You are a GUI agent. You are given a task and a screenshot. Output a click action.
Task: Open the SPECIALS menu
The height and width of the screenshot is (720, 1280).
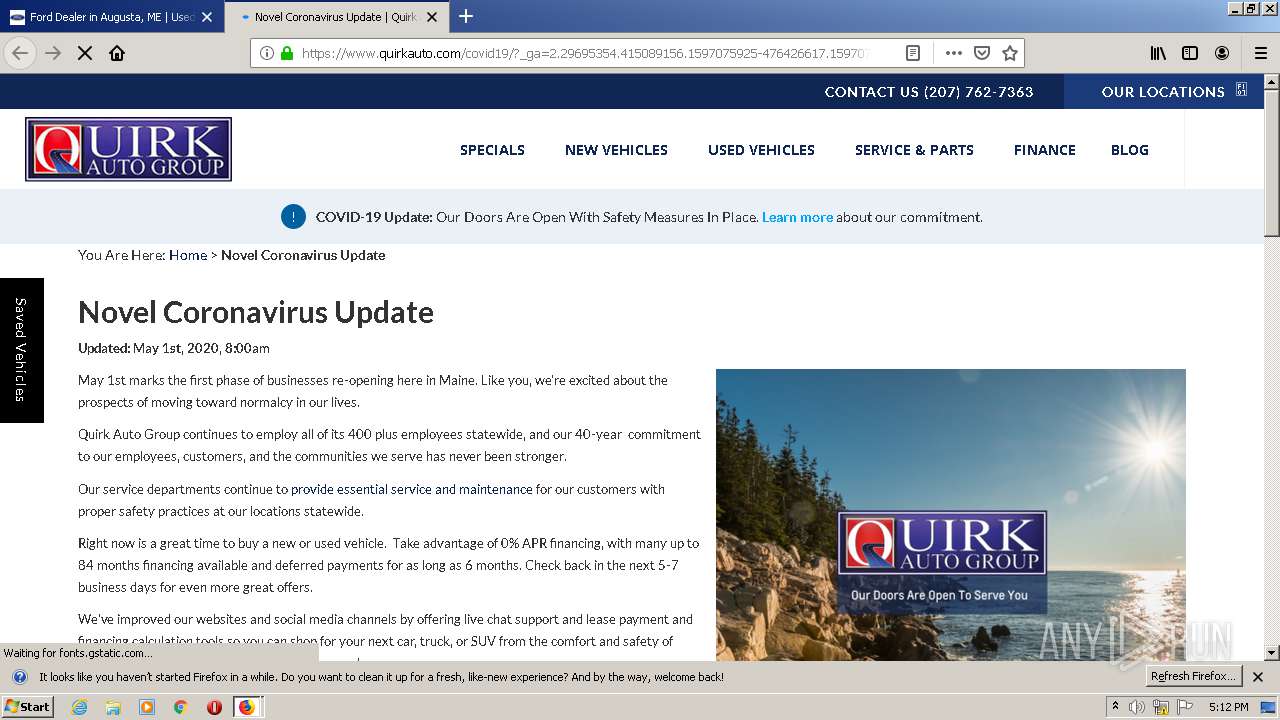pyautogui.click(x=492, y=150)
